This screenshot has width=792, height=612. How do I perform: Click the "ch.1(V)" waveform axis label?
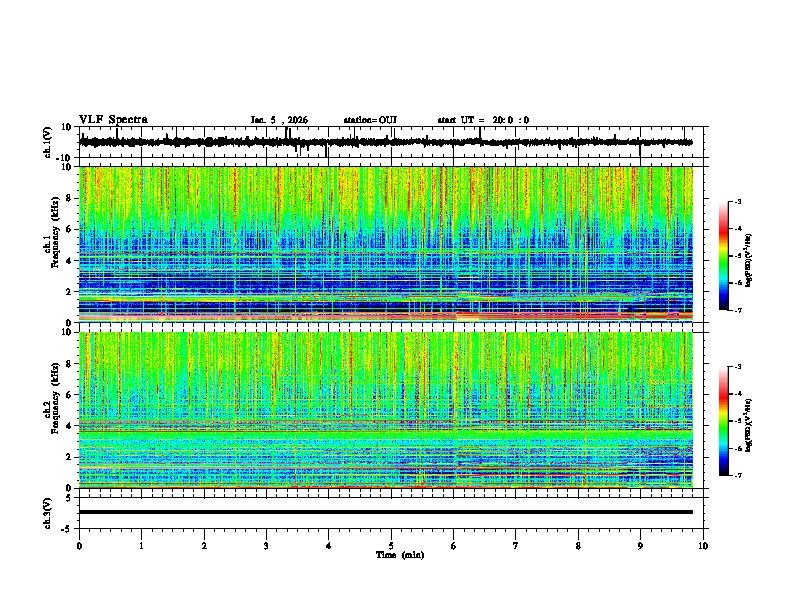[x=48, y=142]
